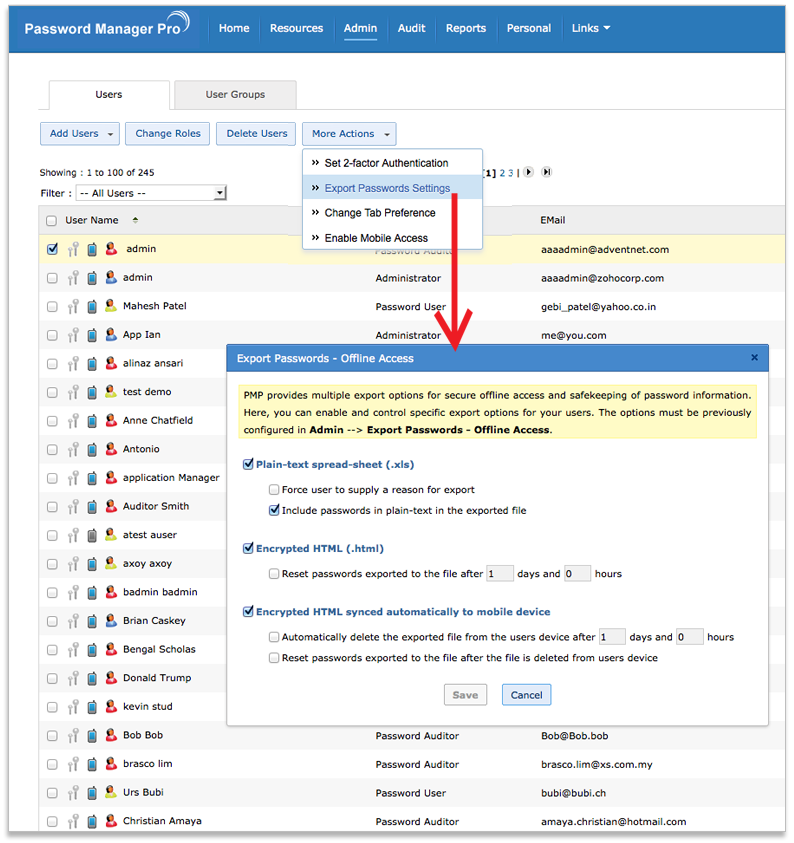794x843 pixels.
Task: Click the key icon in badmin badmin row
Action: [73, 592]
